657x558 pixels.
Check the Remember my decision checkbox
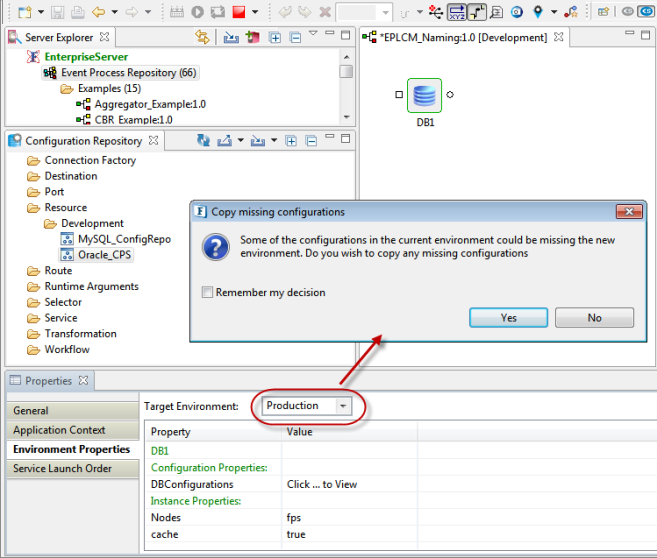207,293
